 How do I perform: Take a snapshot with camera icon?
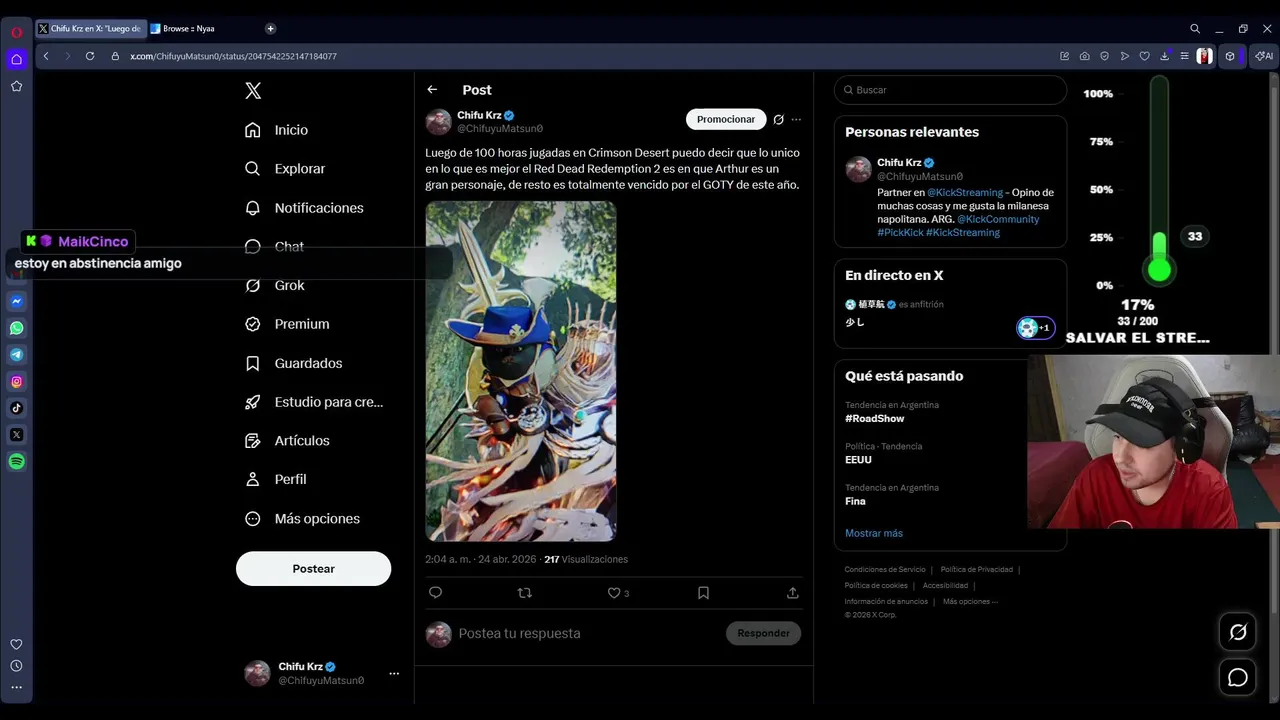(x=1085, y=56)
